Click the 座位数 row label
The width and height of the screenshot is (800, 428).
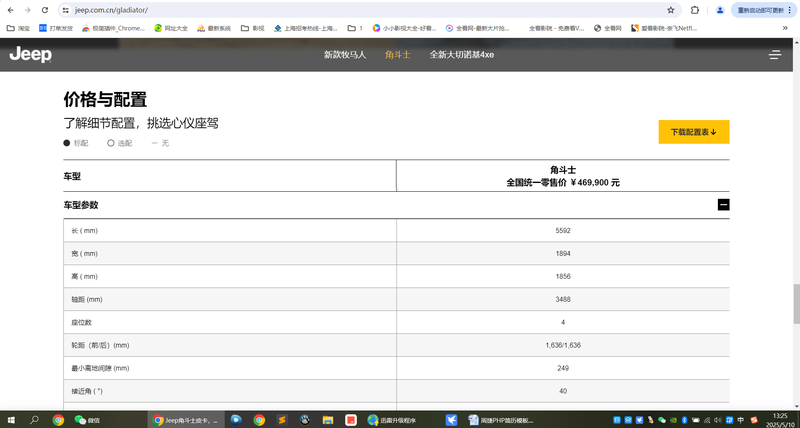(x=81, y=322)
